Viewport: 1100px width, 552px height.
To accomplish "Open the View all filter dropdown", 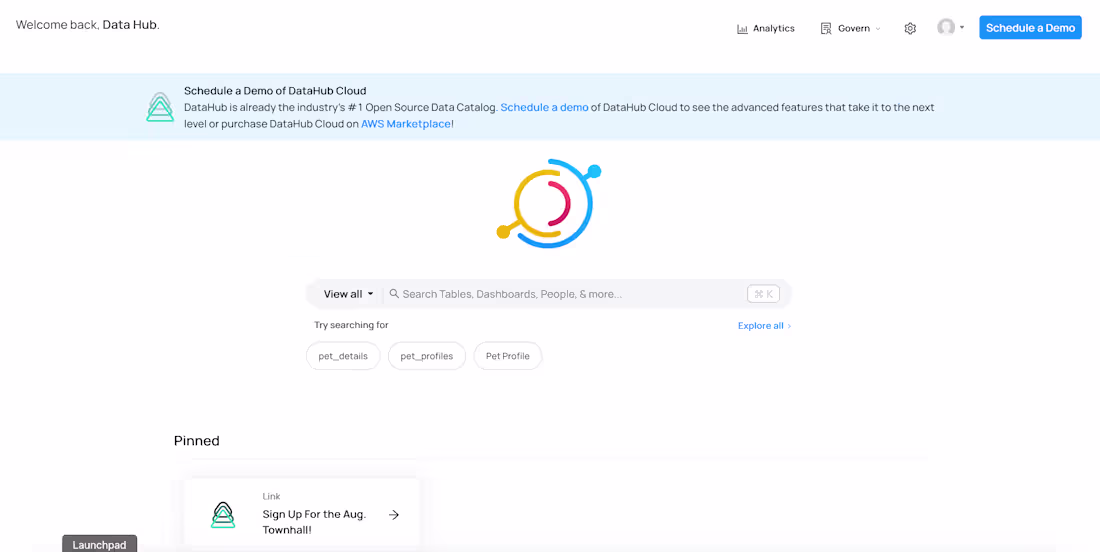I will [348, 294].
